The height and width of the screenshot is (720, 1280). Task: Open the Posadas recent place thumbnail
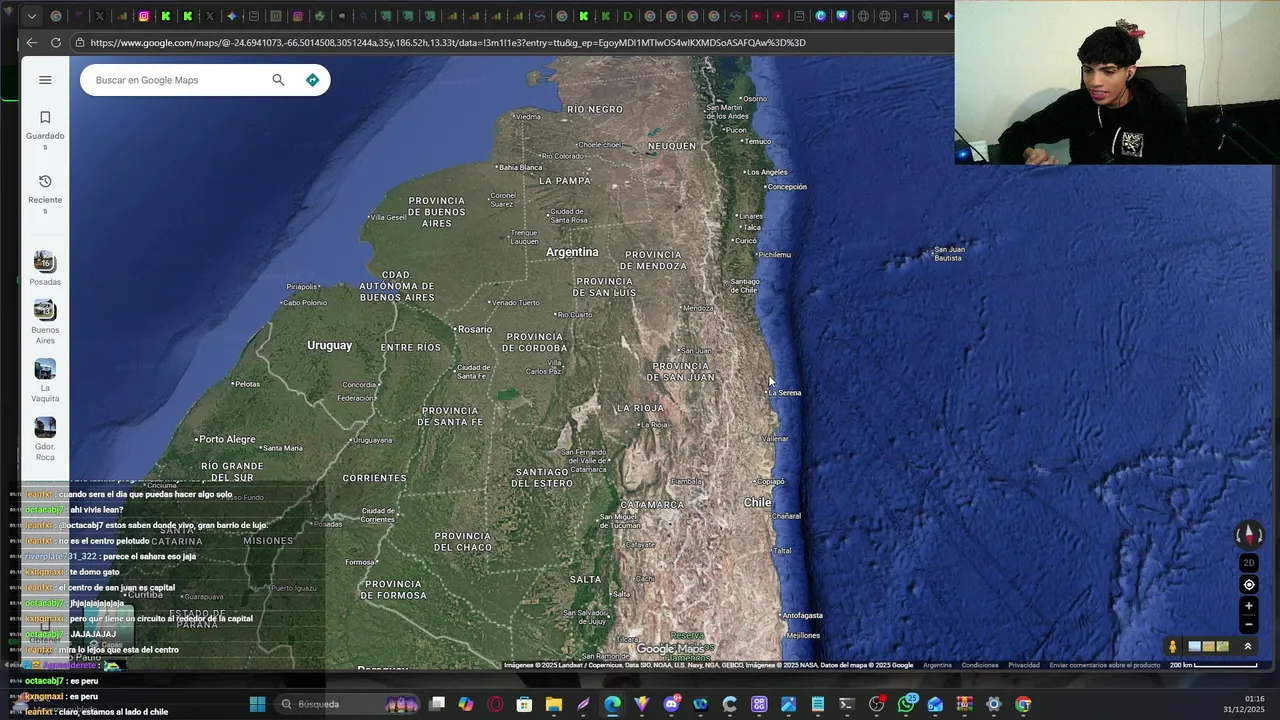coord(45,262)
